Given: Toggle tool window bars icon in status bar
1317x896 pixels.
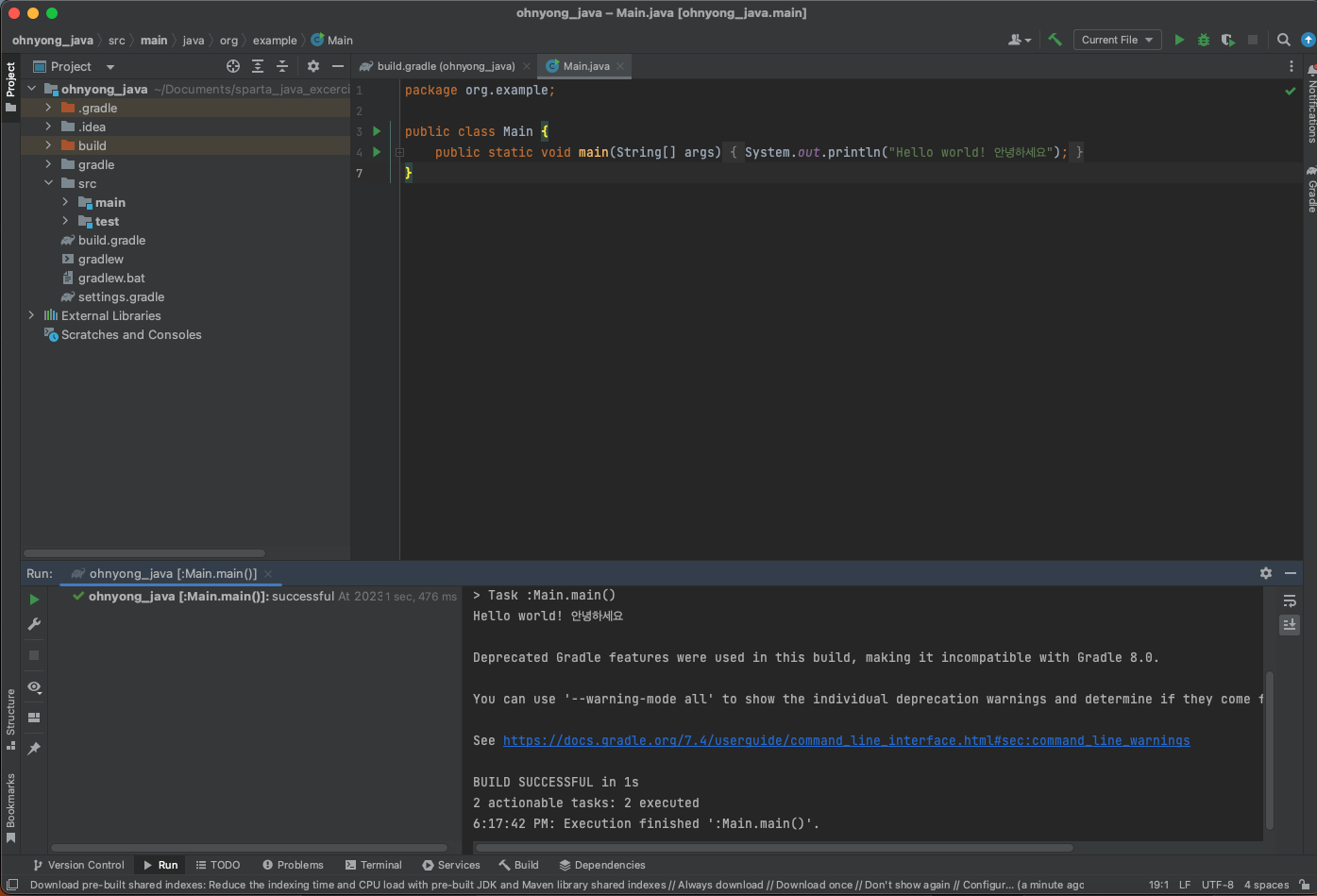Looking at the screenshot, I should (12, 885).
